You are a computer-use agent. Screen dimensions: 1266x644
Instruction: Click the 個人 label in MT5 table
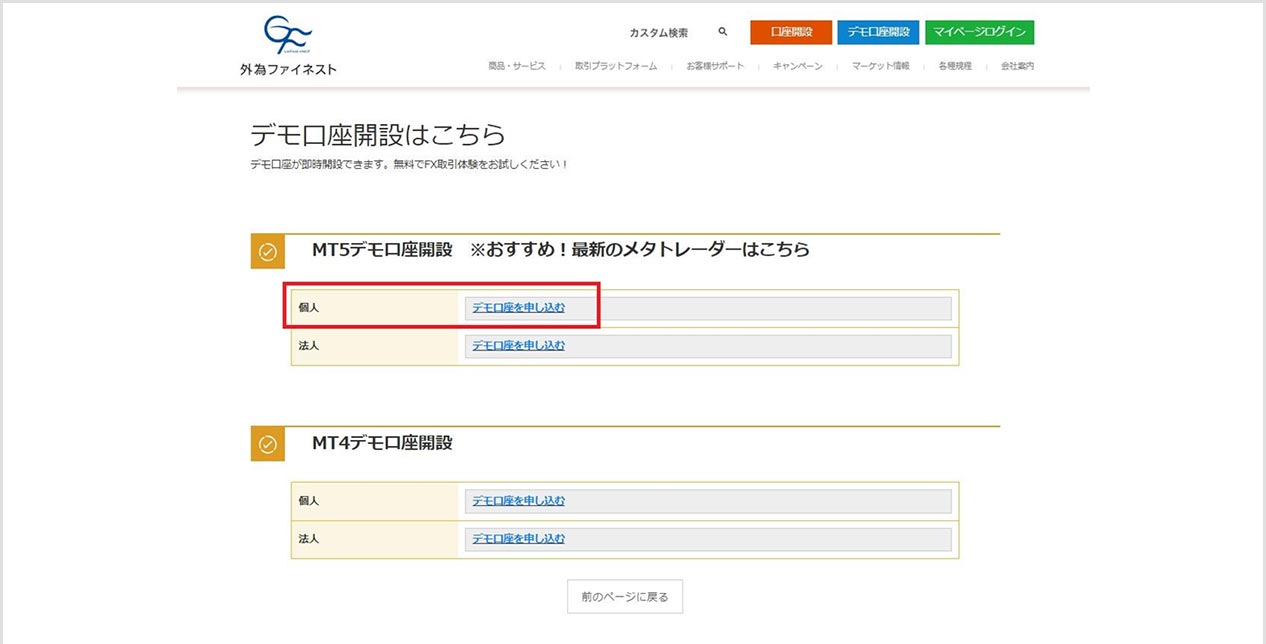[x=308, y=308]
